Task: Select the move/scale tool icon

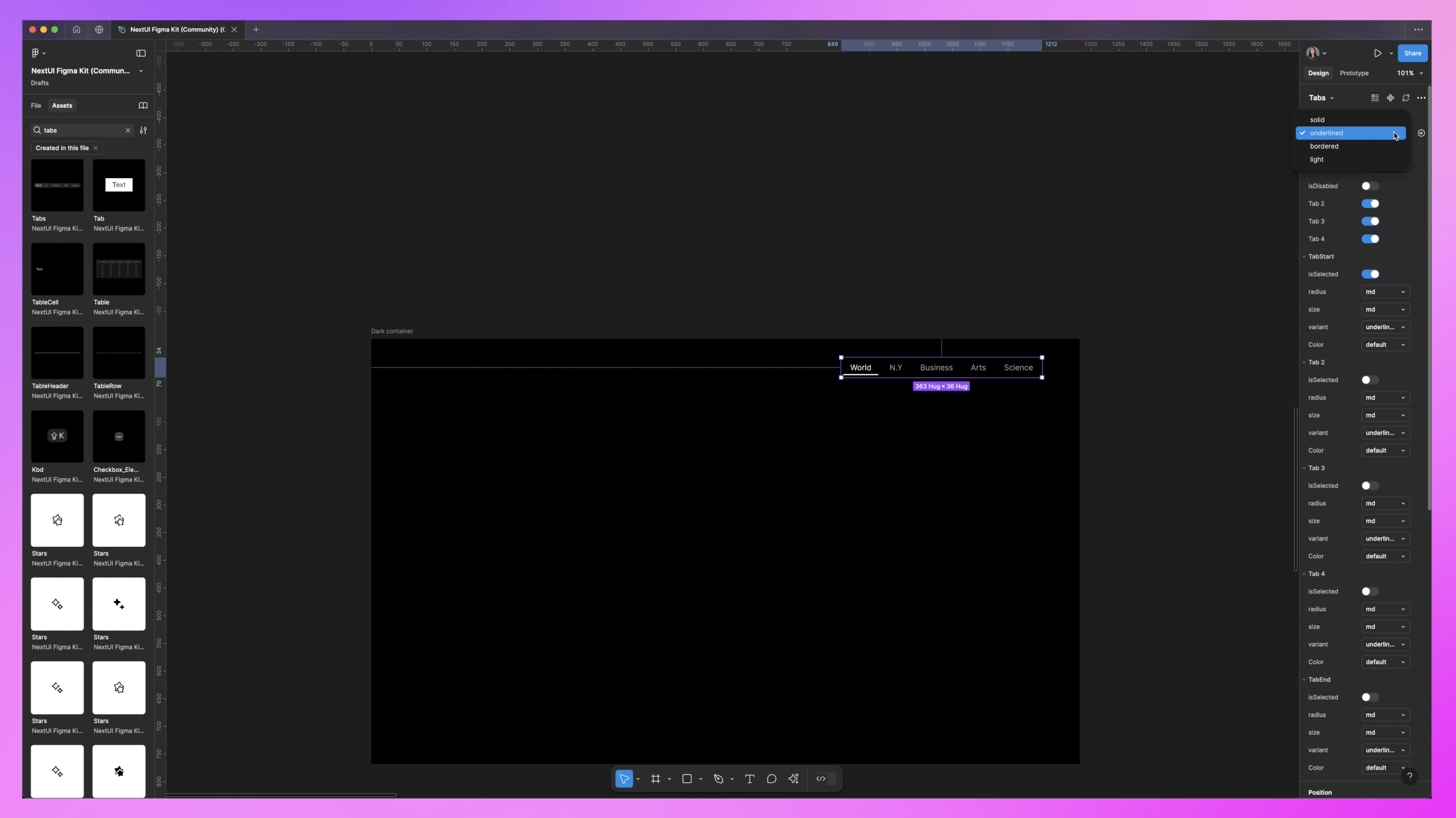Action: click(x=624, y=779)
